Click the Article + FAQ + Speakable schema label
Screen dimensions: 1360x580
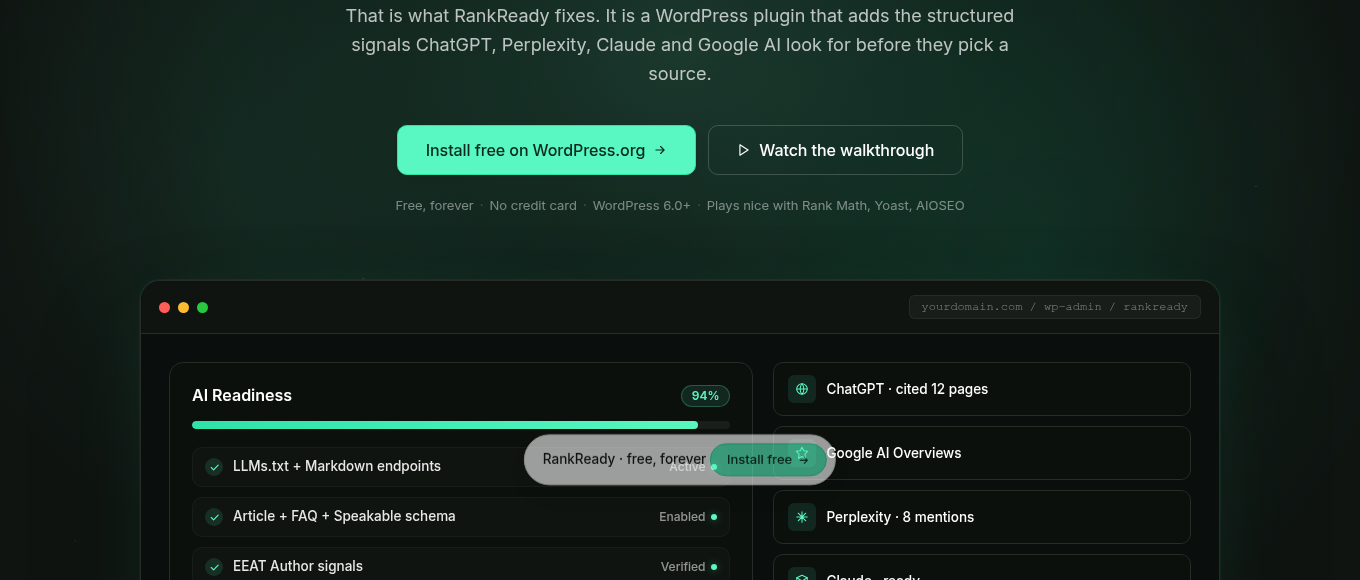[x=344, y=516]
